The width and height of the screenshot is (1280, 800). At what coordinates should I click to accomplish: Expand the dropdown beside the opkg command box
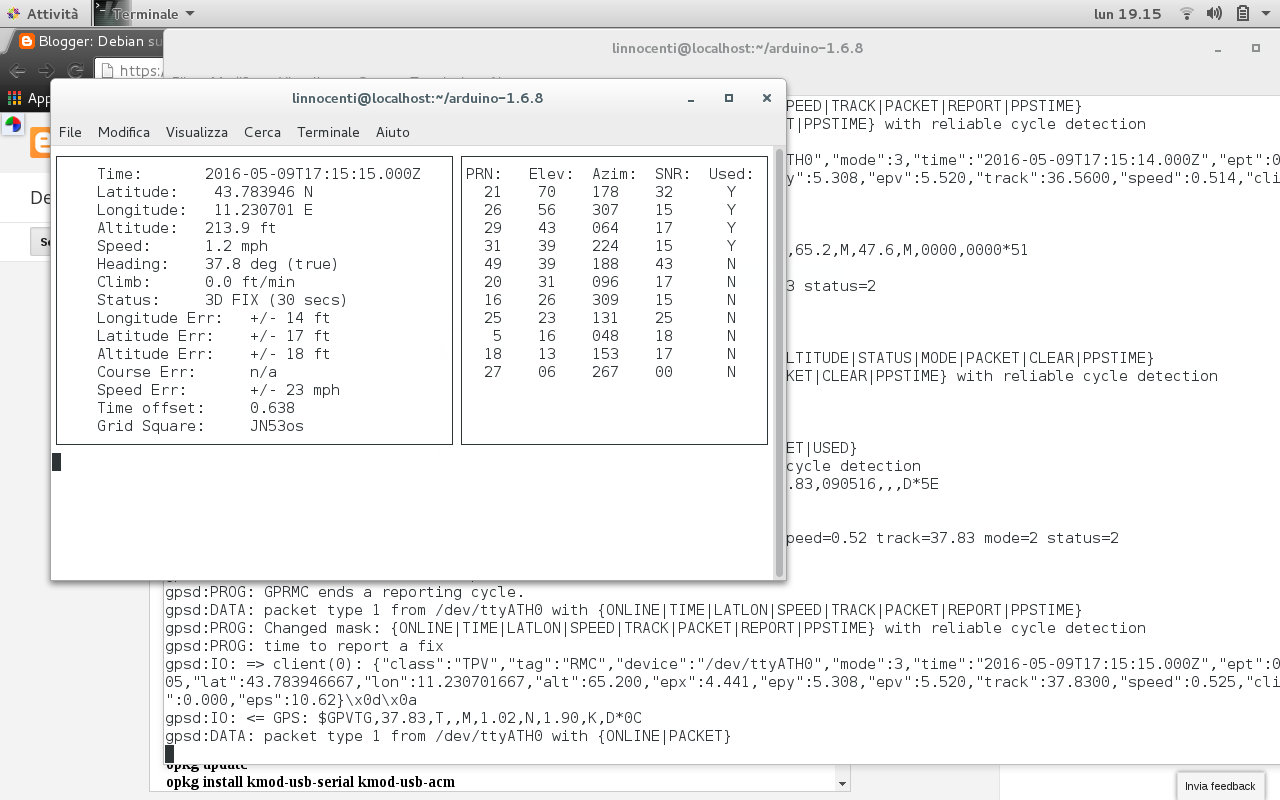click(841, 782)
